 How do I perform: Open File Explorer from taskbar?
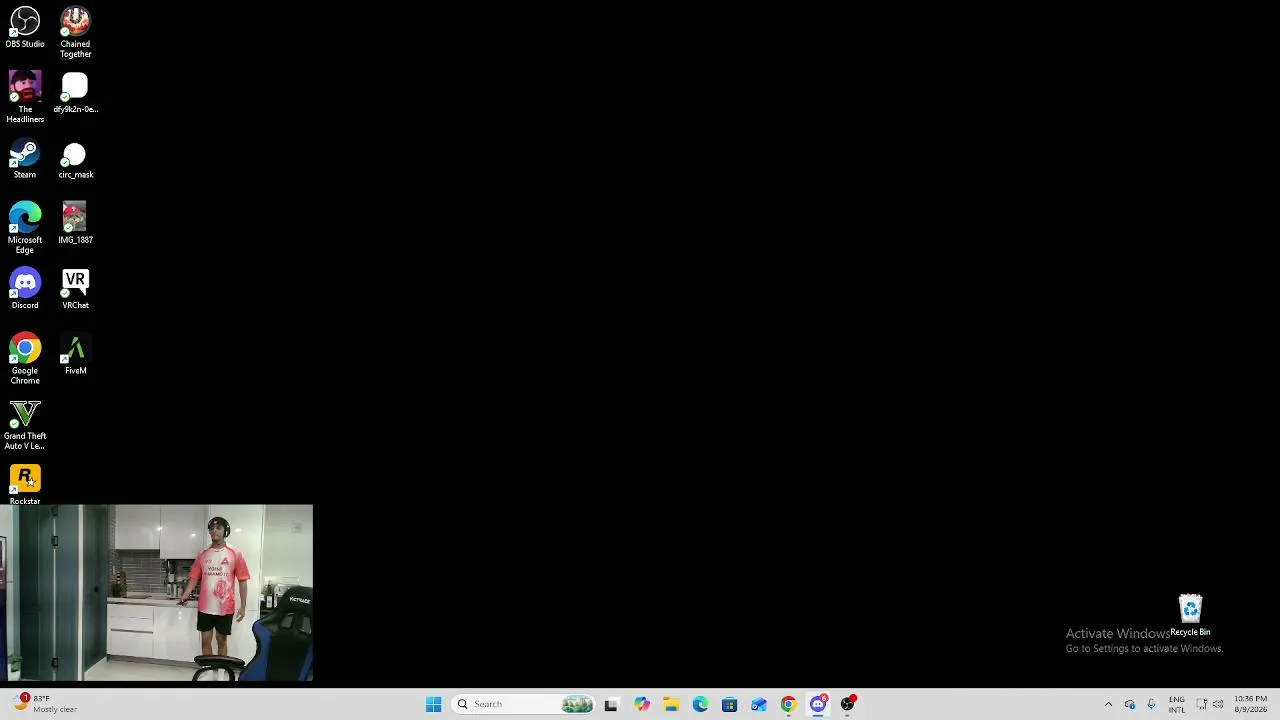coord(671,704)
